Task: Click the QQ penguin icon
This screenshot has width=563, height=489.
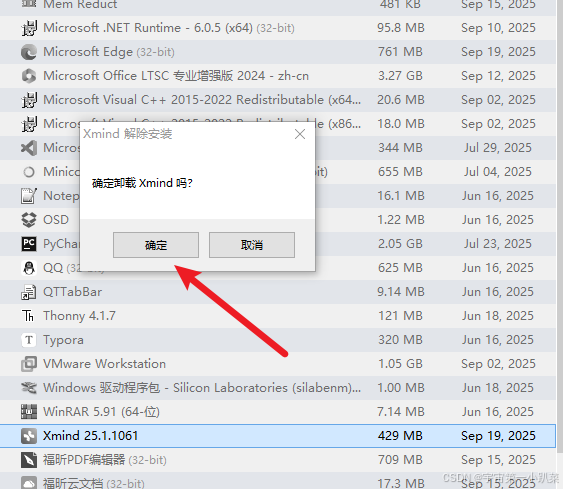Action: [x=29, y=268]
